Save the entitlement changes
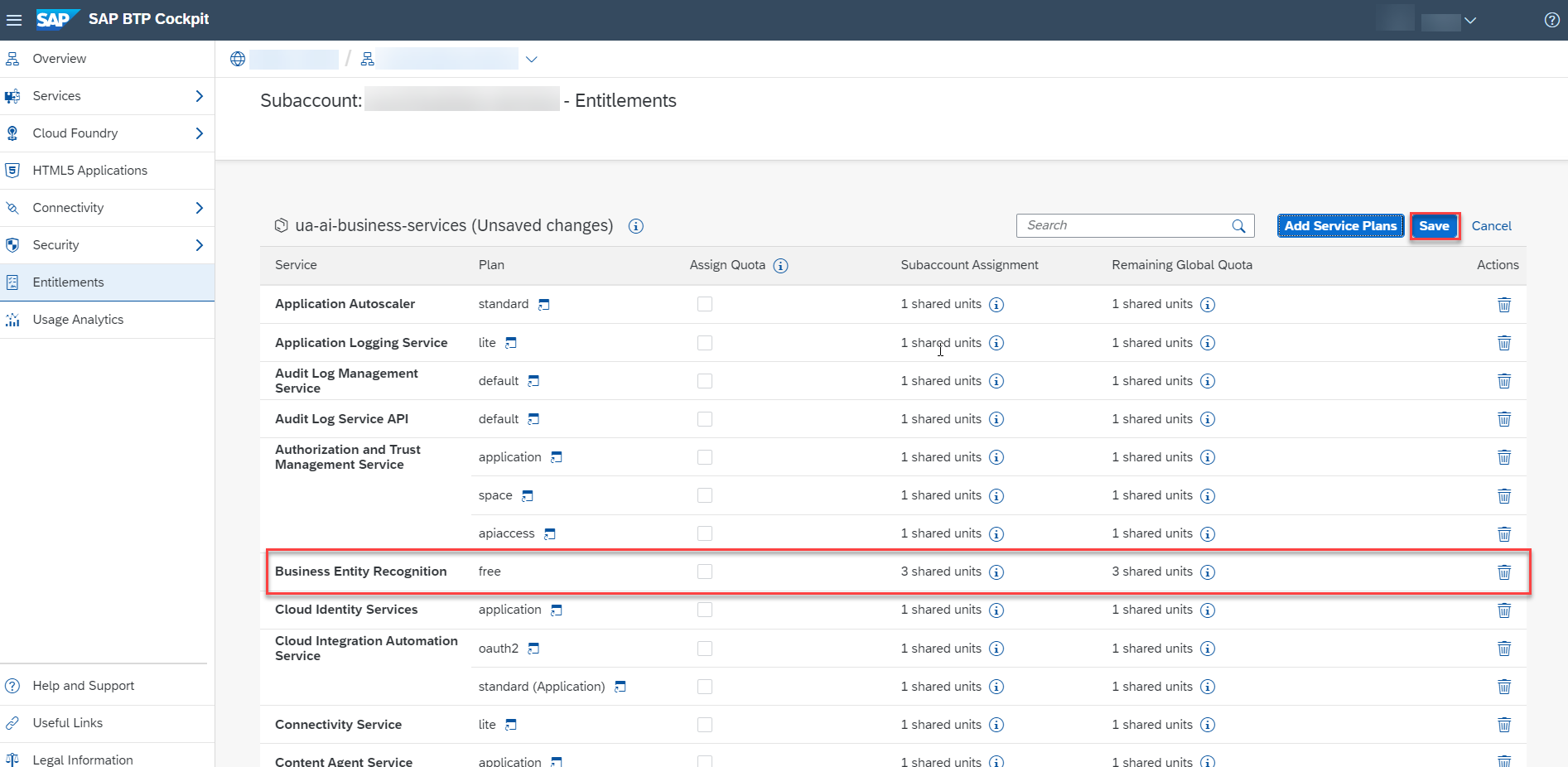1568x767 pixels. 1434,225
